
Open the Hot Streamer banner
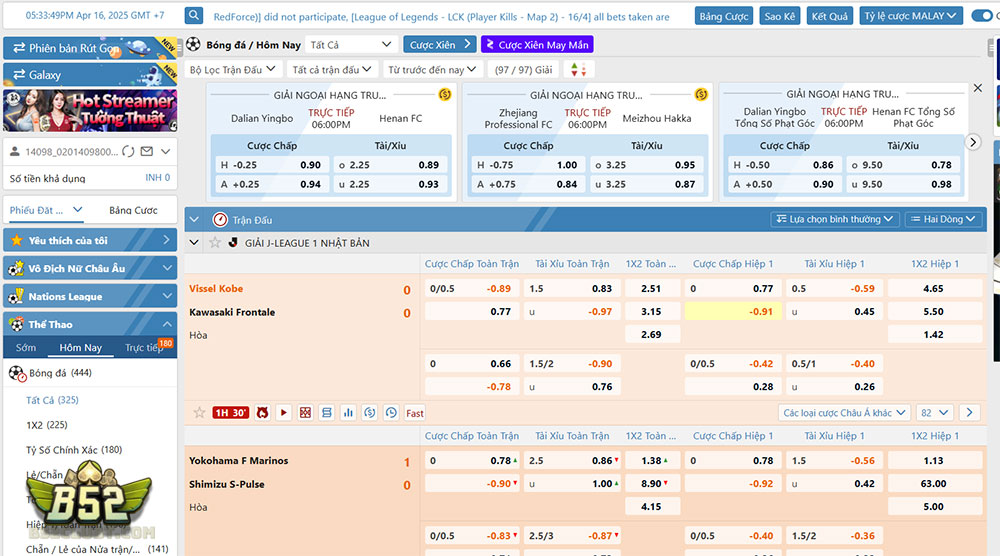click(x=90, y=110)
